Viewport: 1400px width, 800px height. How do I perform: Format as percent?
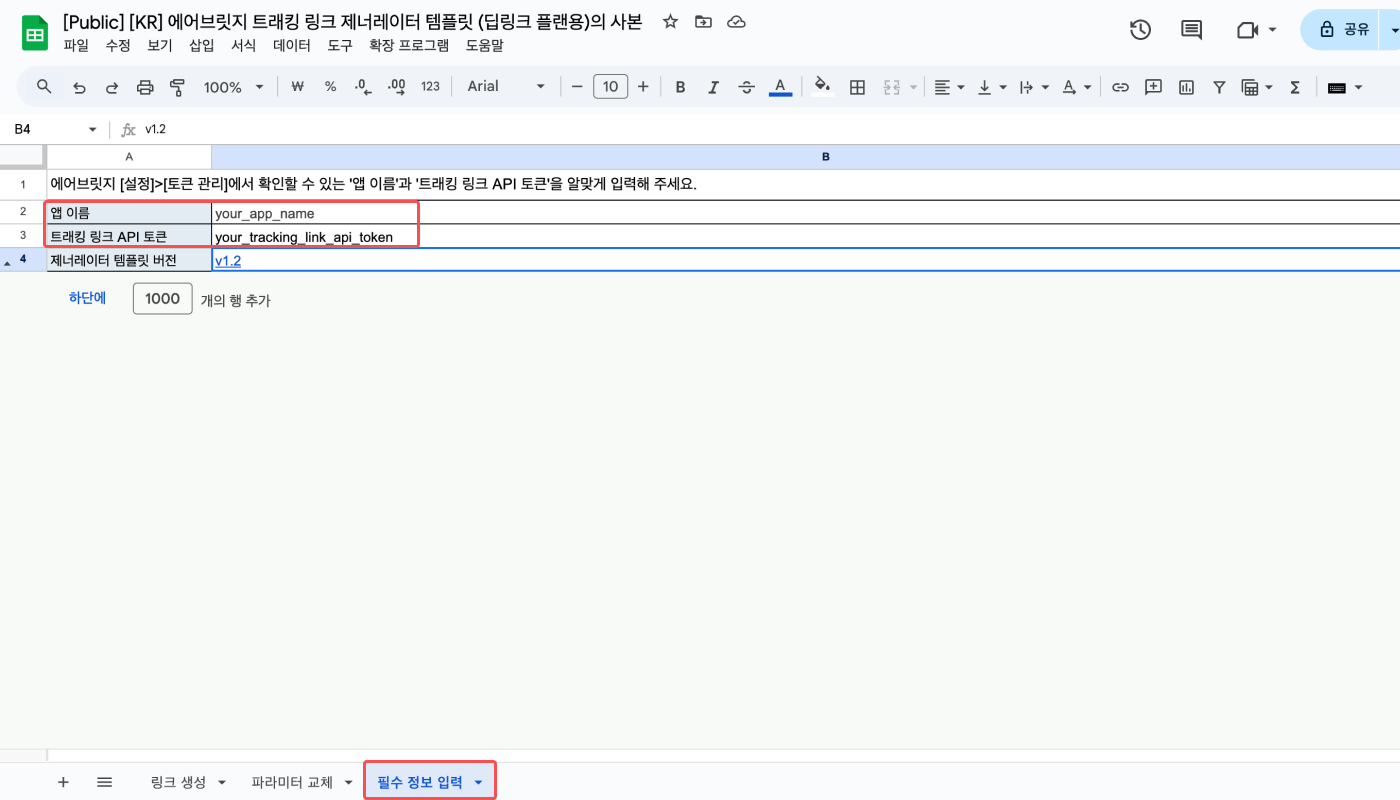click(x=330, y=87)
